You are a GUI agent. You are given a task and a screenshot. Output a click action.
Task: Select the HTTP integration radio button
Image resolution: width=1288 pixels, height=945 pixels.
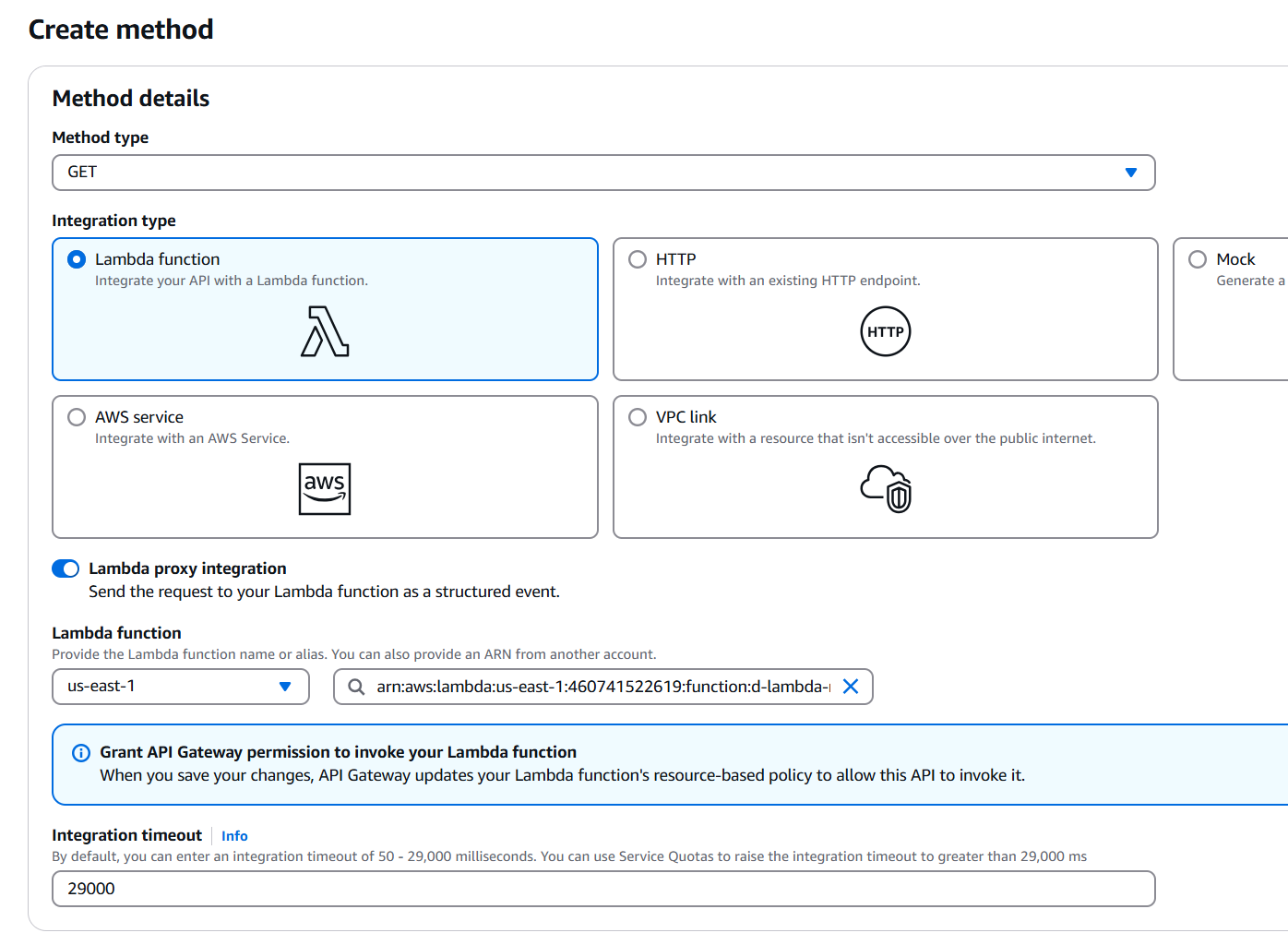[x=638, y=260]
